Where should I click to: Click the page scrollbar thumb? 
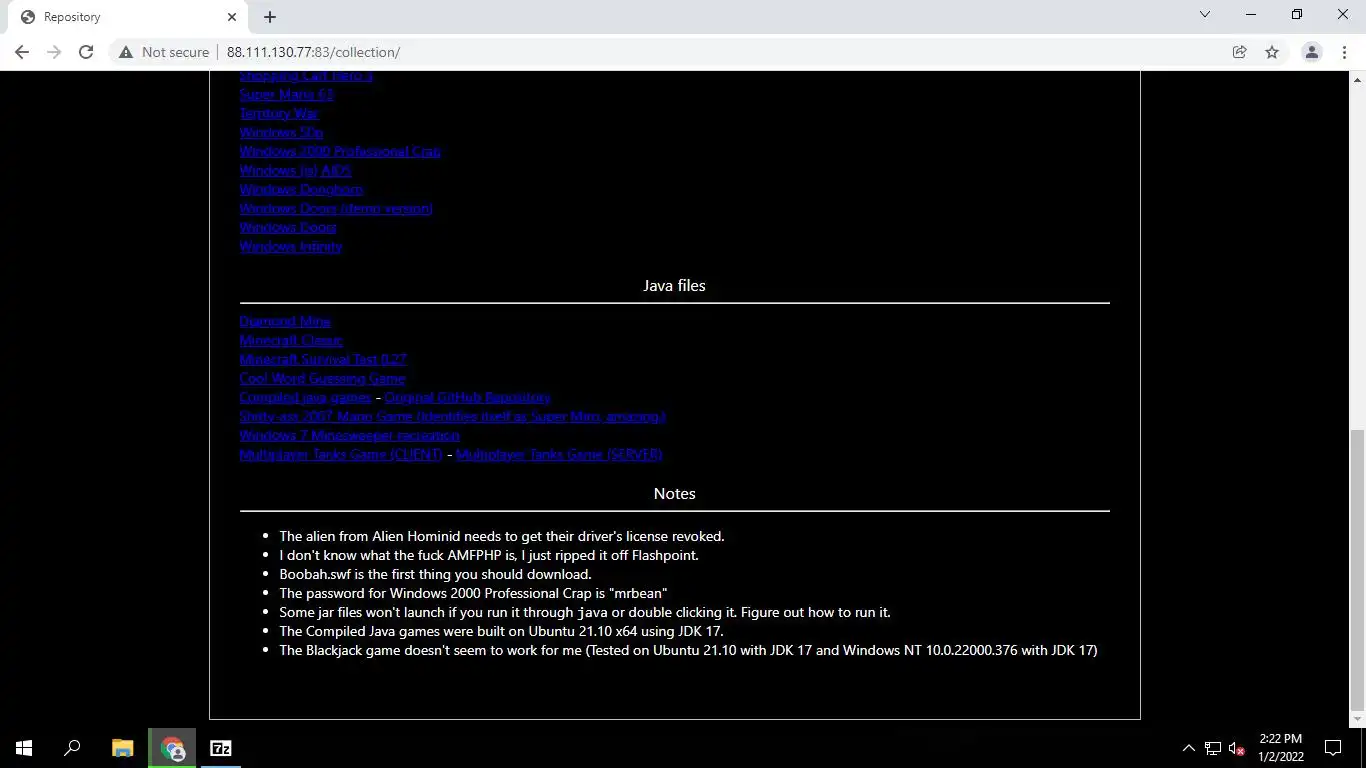click(x=1357, y=570)
